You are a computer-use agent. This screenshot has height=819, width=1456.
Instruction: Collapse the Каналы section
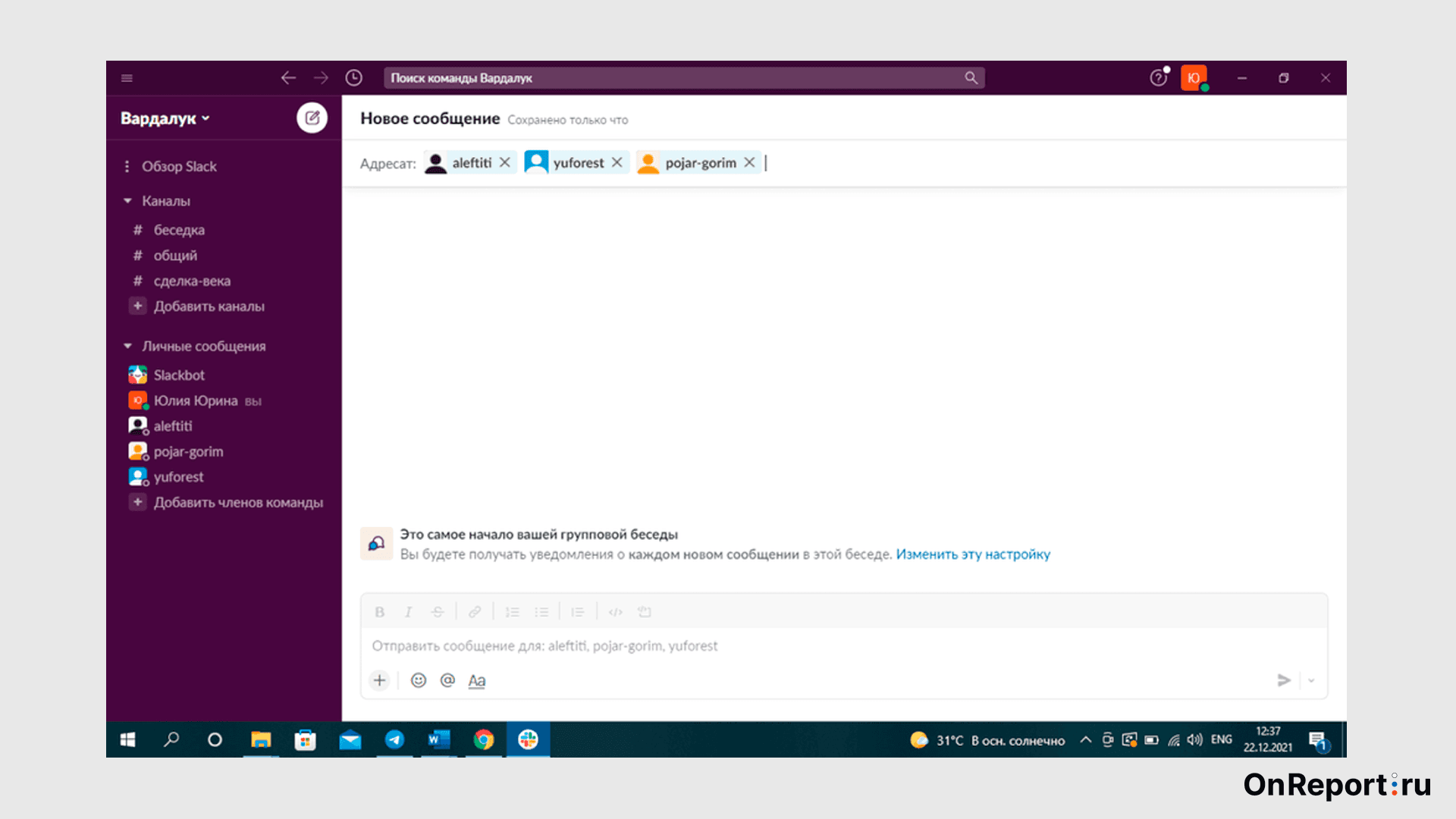pyautogui.click(x=127, y=201)
